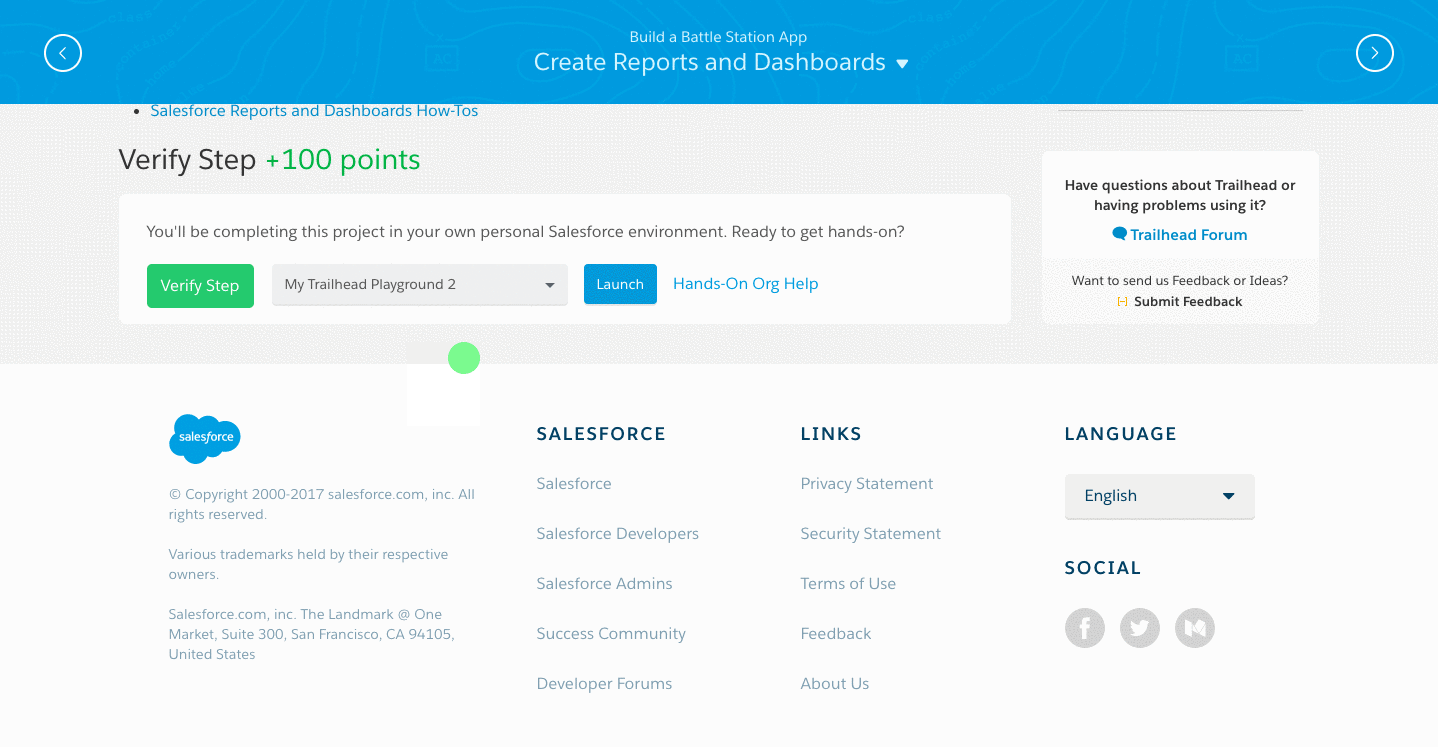This screenshot has width=1438, height=747.
Task: Open the Terms of Use link
Action: [x=848, y=584]
